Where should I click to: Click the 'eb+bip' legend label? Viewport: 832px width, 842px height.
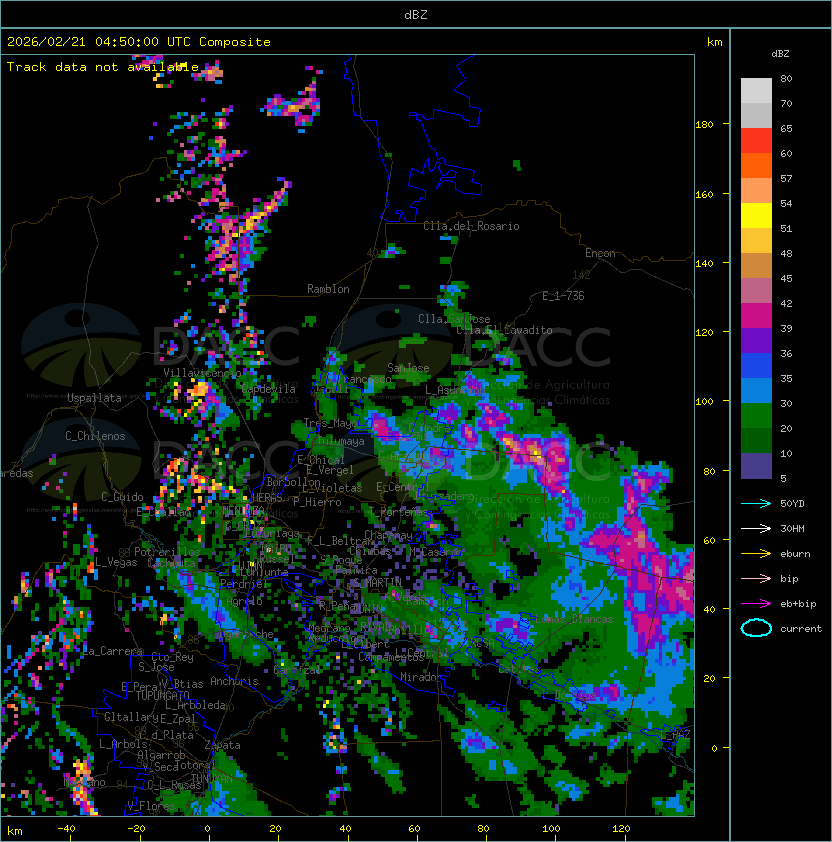798,604
